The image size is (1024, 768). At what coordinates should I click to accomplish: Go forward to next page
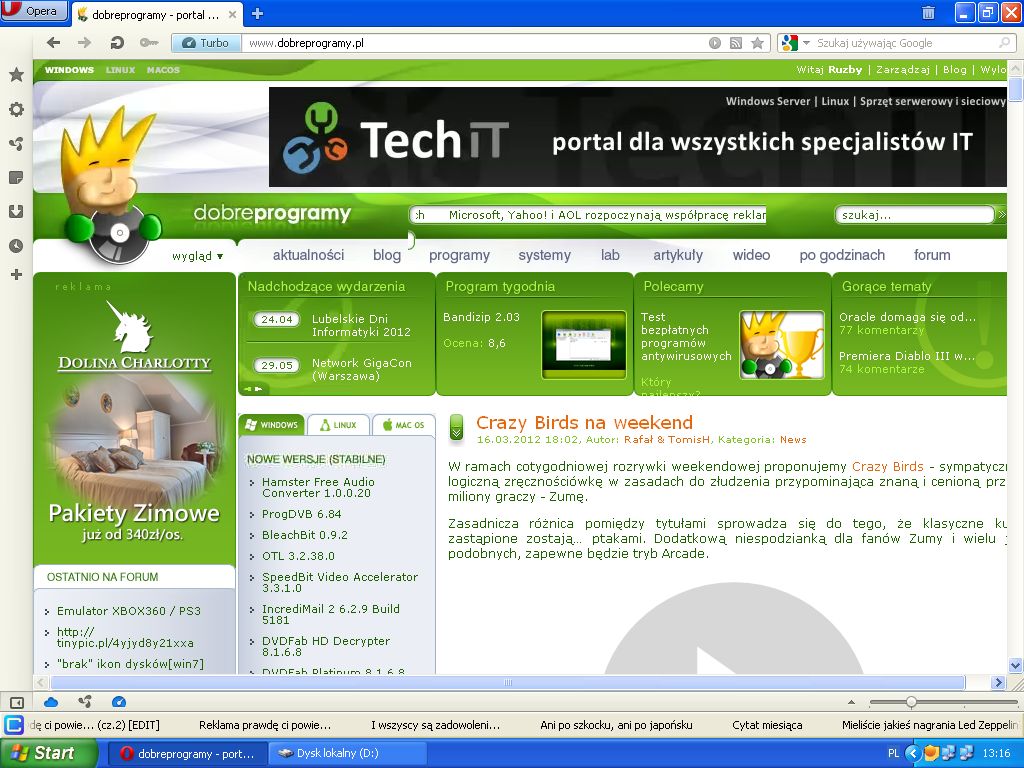(x=85, y=43)
